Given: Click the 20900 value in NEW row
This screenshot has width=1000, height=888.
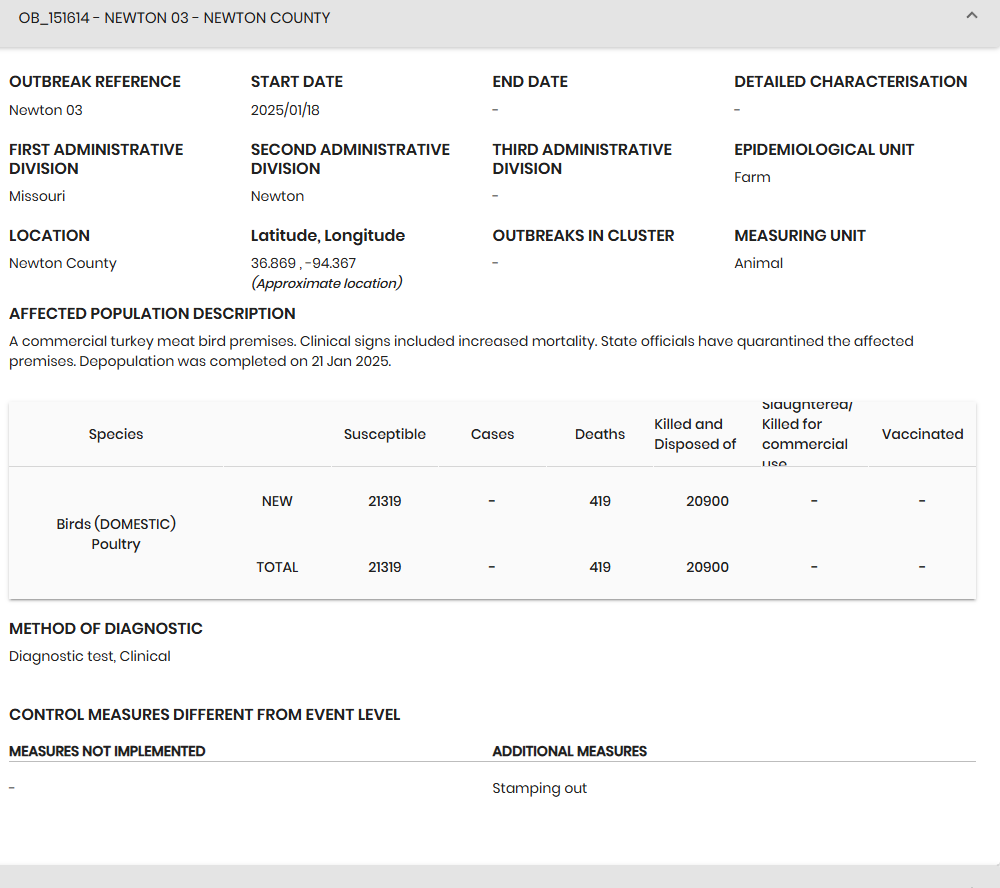Looking at the screenshot, I should 707,501.
